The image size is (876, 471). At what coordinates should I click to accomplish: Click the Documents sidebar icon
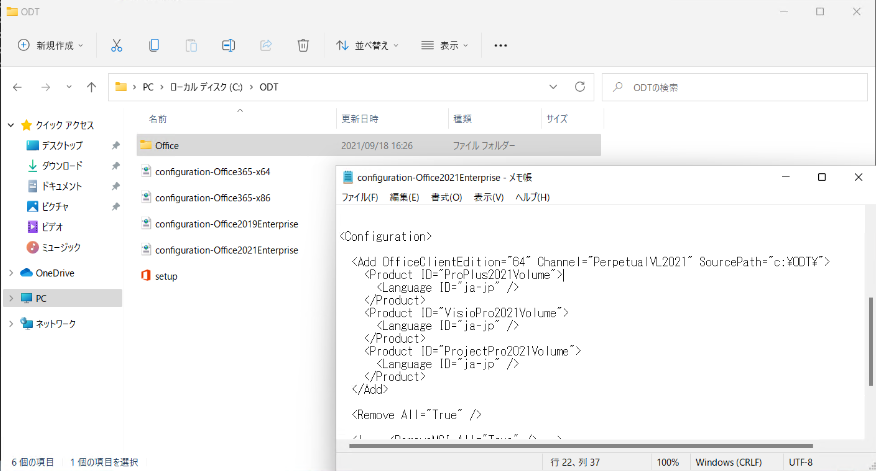click(32, 186)
